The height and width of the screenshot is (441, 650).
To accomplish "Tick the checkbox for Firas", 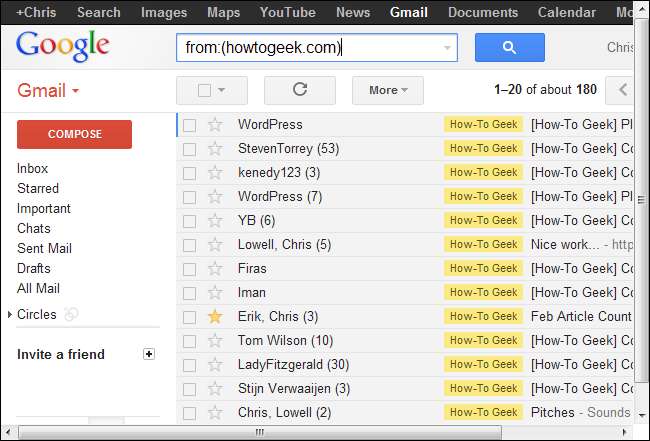I will coord(189,269).
